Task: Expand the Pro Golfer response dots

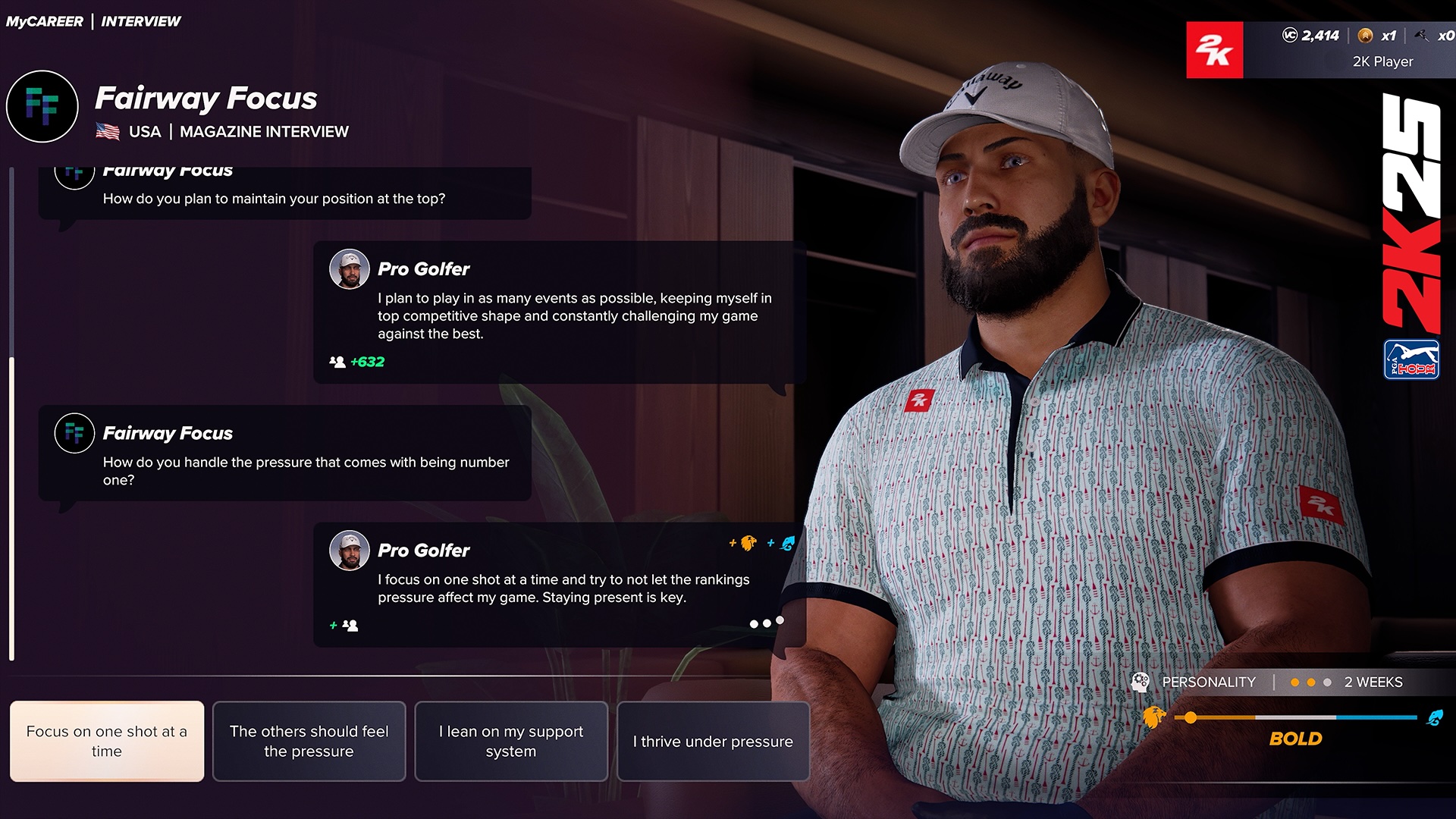Action: click(762, 624)
